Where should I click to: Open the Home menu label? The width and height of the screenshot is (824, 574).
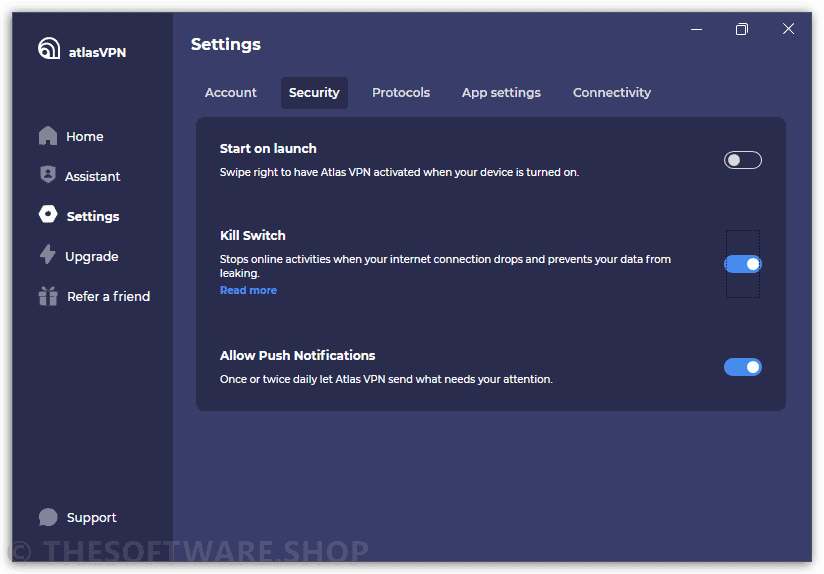85,137
